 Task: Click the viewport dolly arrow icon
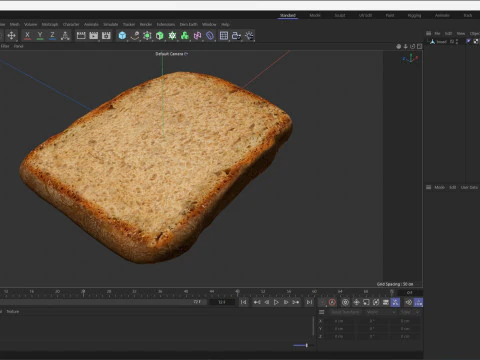click(x=406, y=46)
